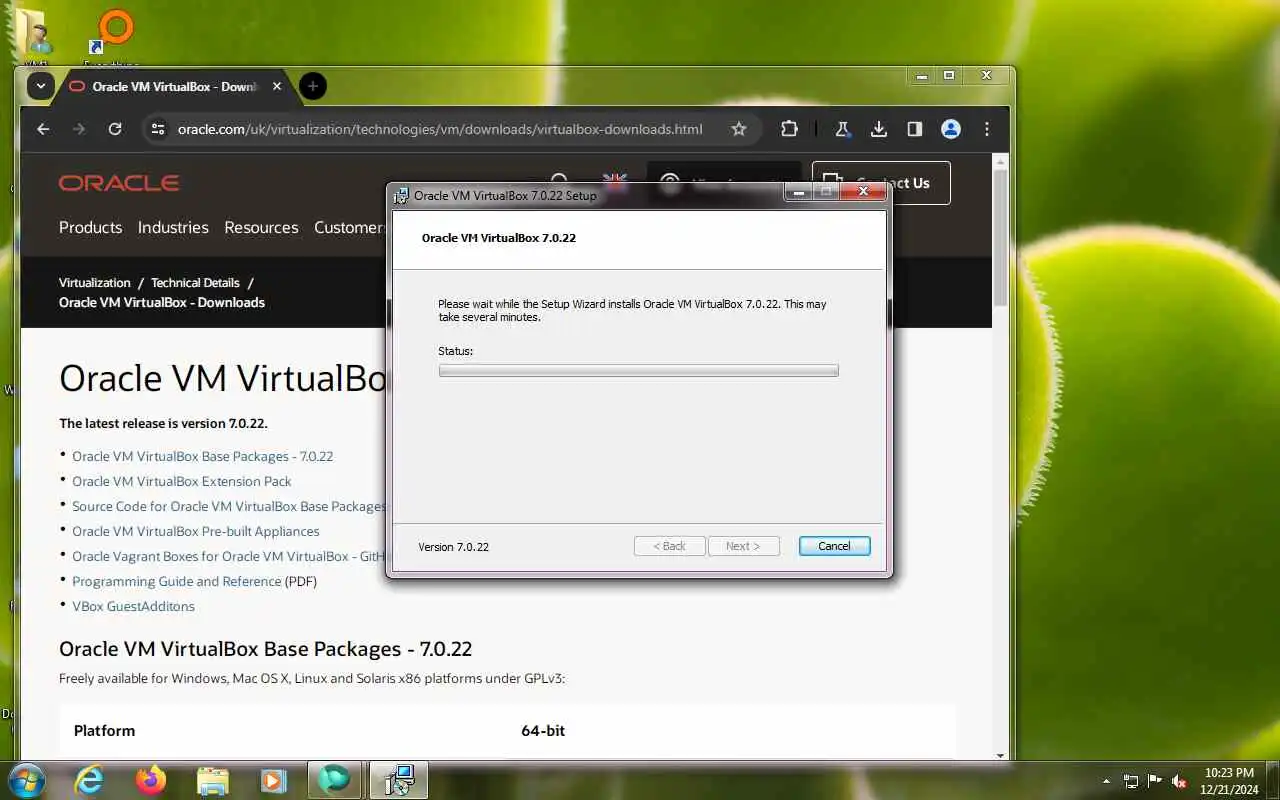Show hidden tray icons arrow
The height and width of the screenshot is (800, 1280).
click(x=1106, y=781)
